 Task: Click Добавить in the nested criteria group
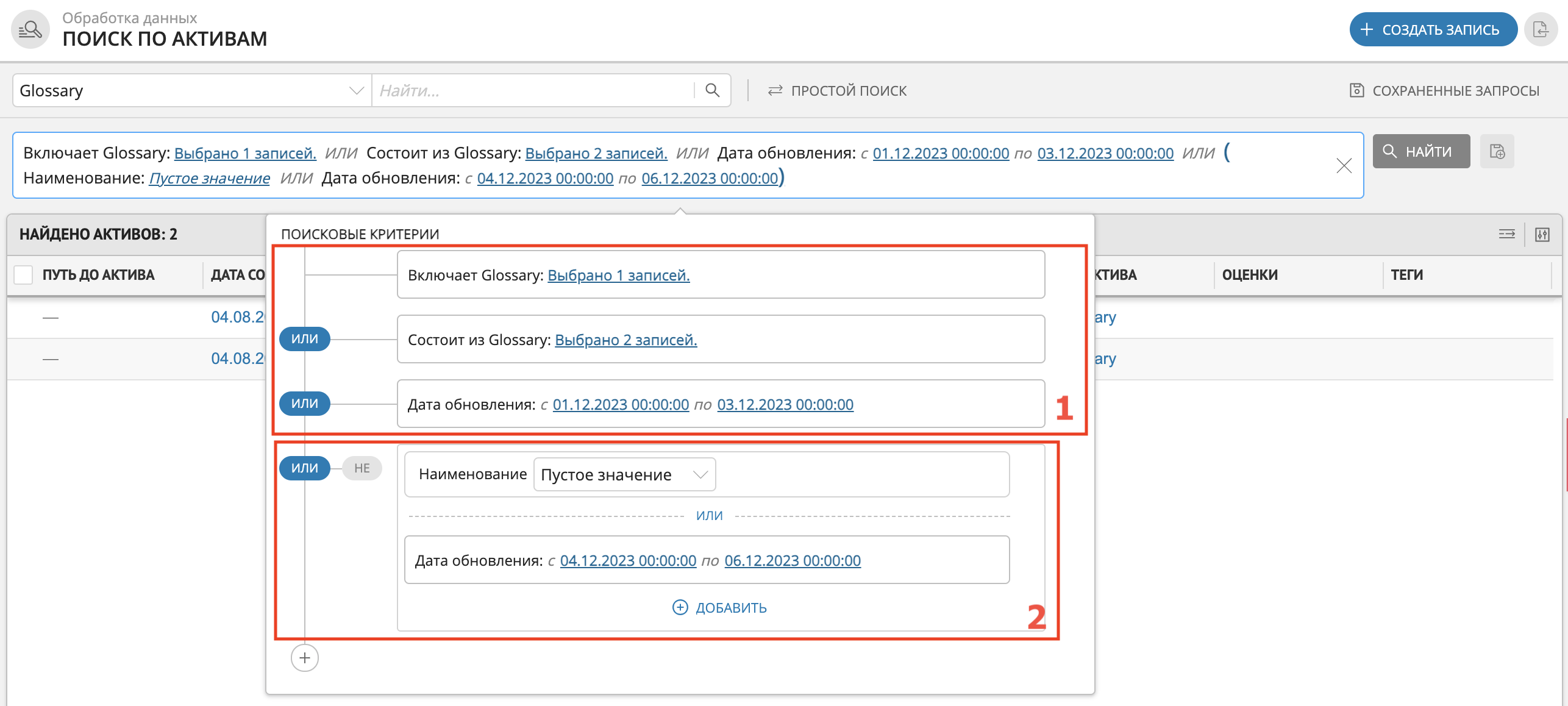click(x=719, y=607)
